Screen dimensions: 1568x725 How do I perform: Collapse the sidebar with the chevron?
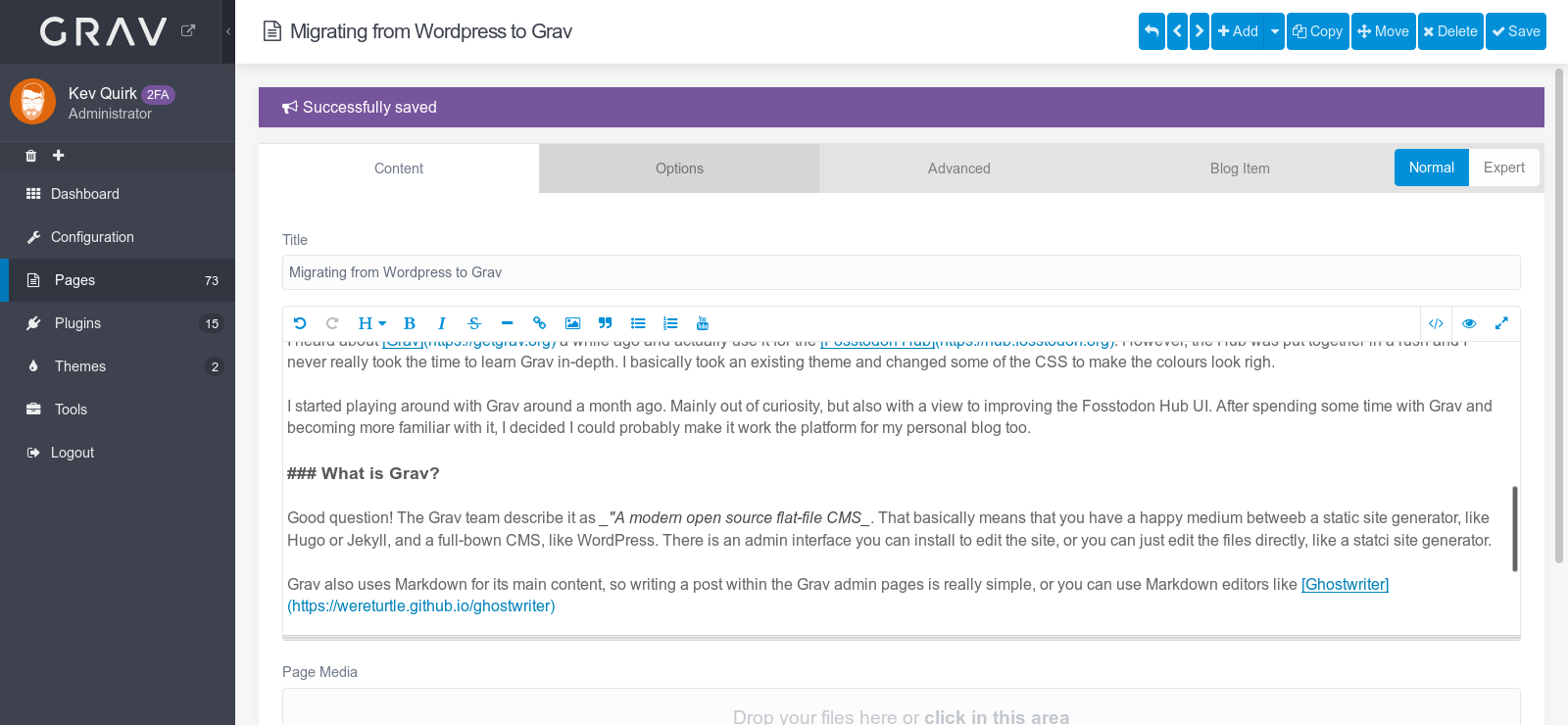coord(228,31)
